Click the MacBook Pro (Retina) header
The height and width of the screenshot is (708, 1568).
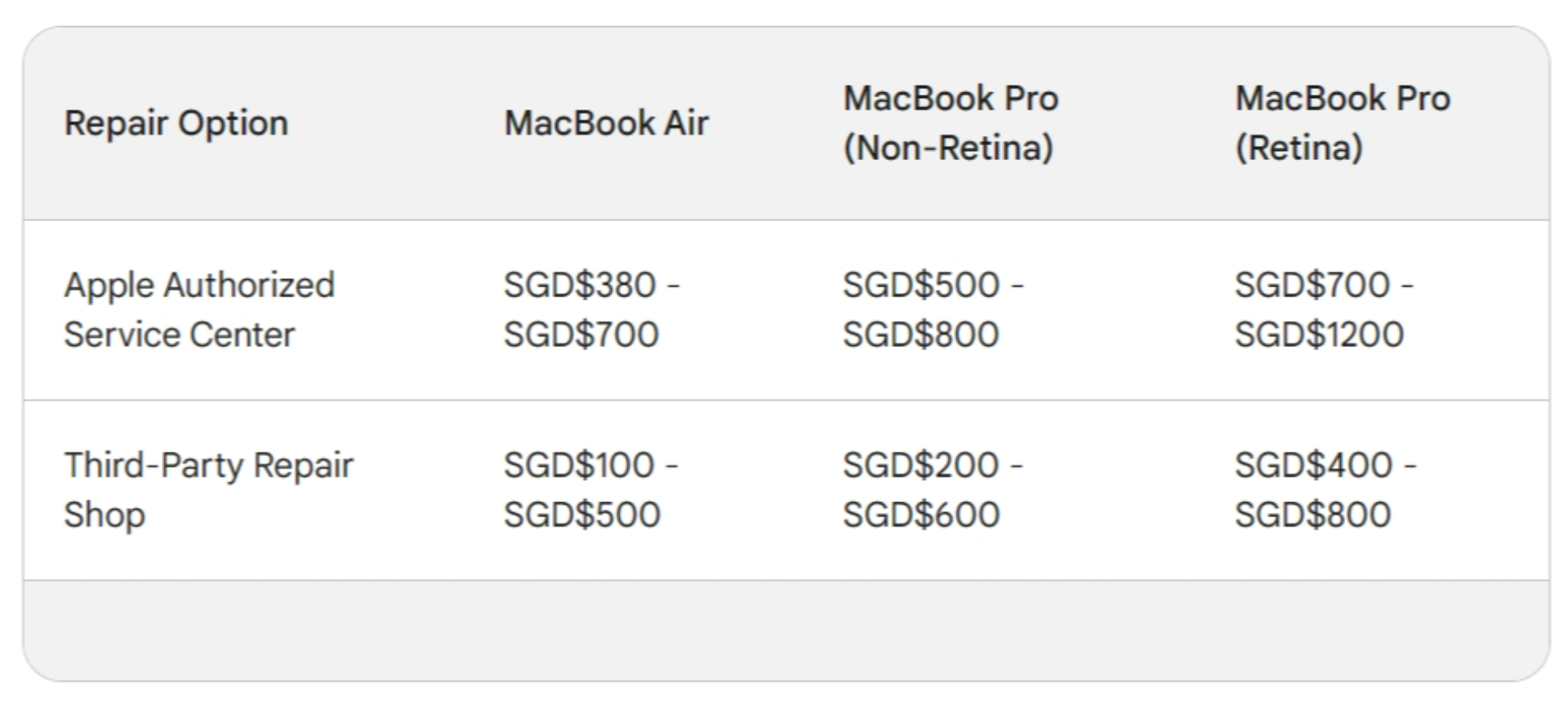click(1343, 123)
